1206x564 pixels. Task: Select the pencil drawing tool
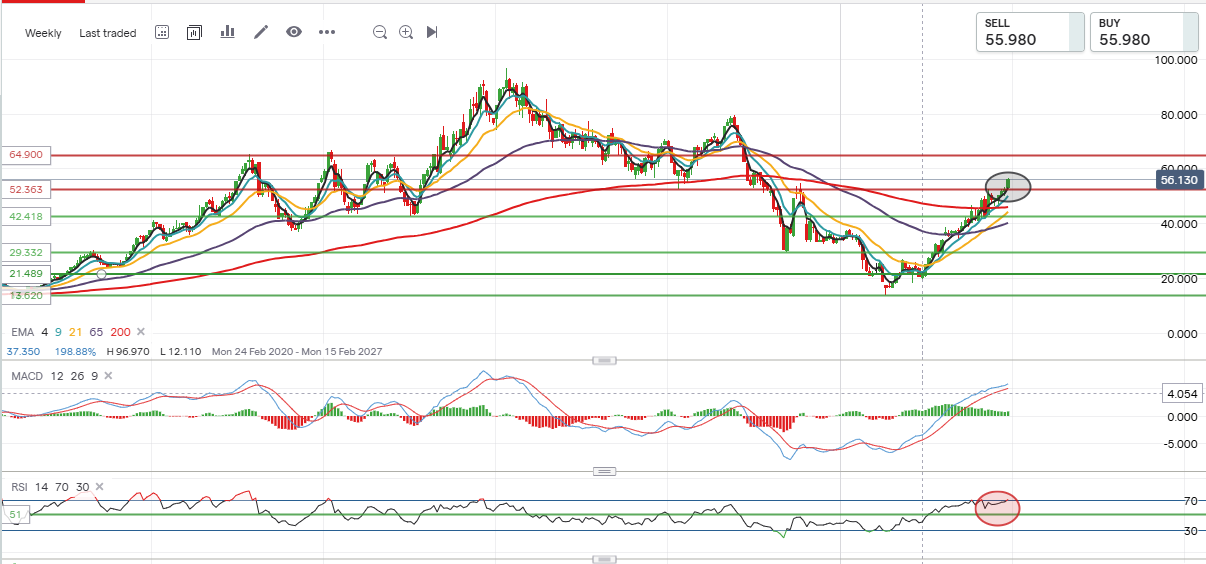pos(261,32)
